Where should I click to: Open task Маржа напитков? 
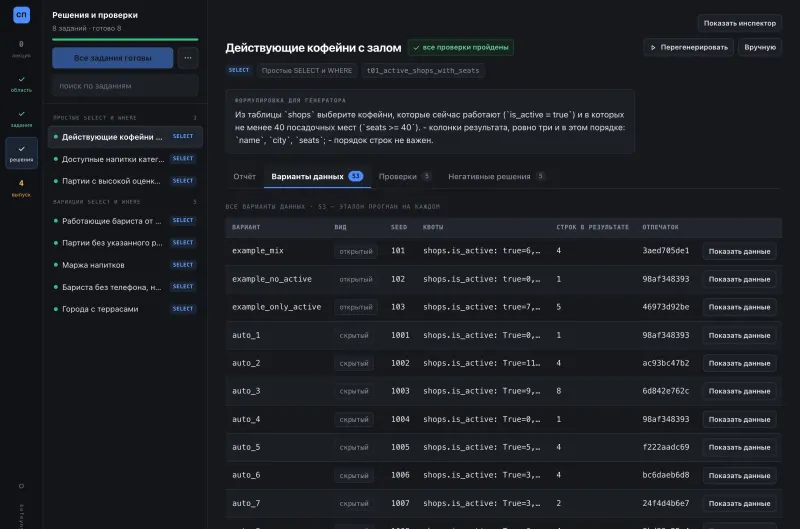point(125,265)
